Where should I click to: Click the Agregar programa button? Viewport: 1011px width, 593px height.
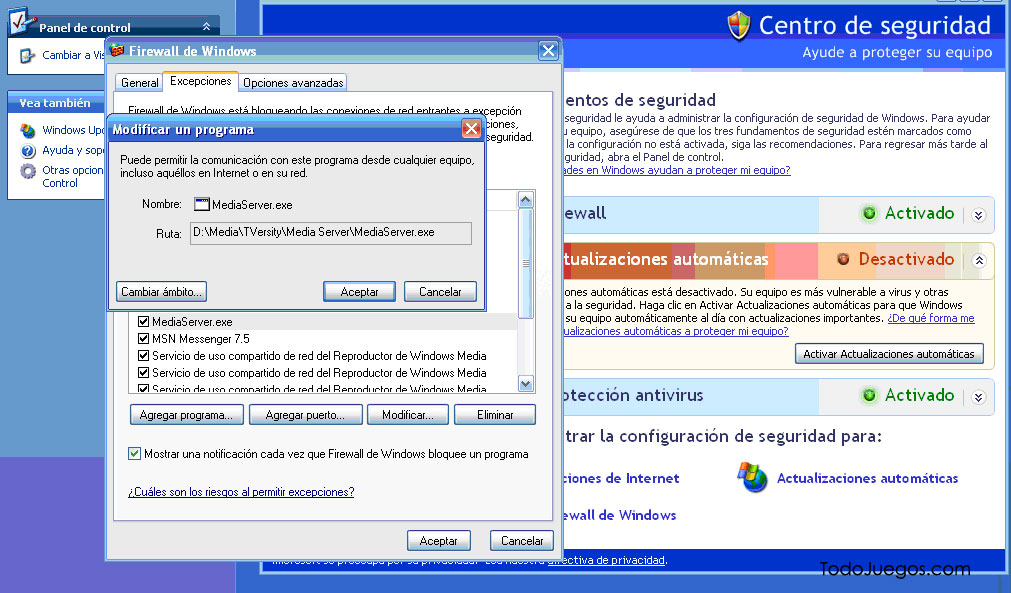186,415
